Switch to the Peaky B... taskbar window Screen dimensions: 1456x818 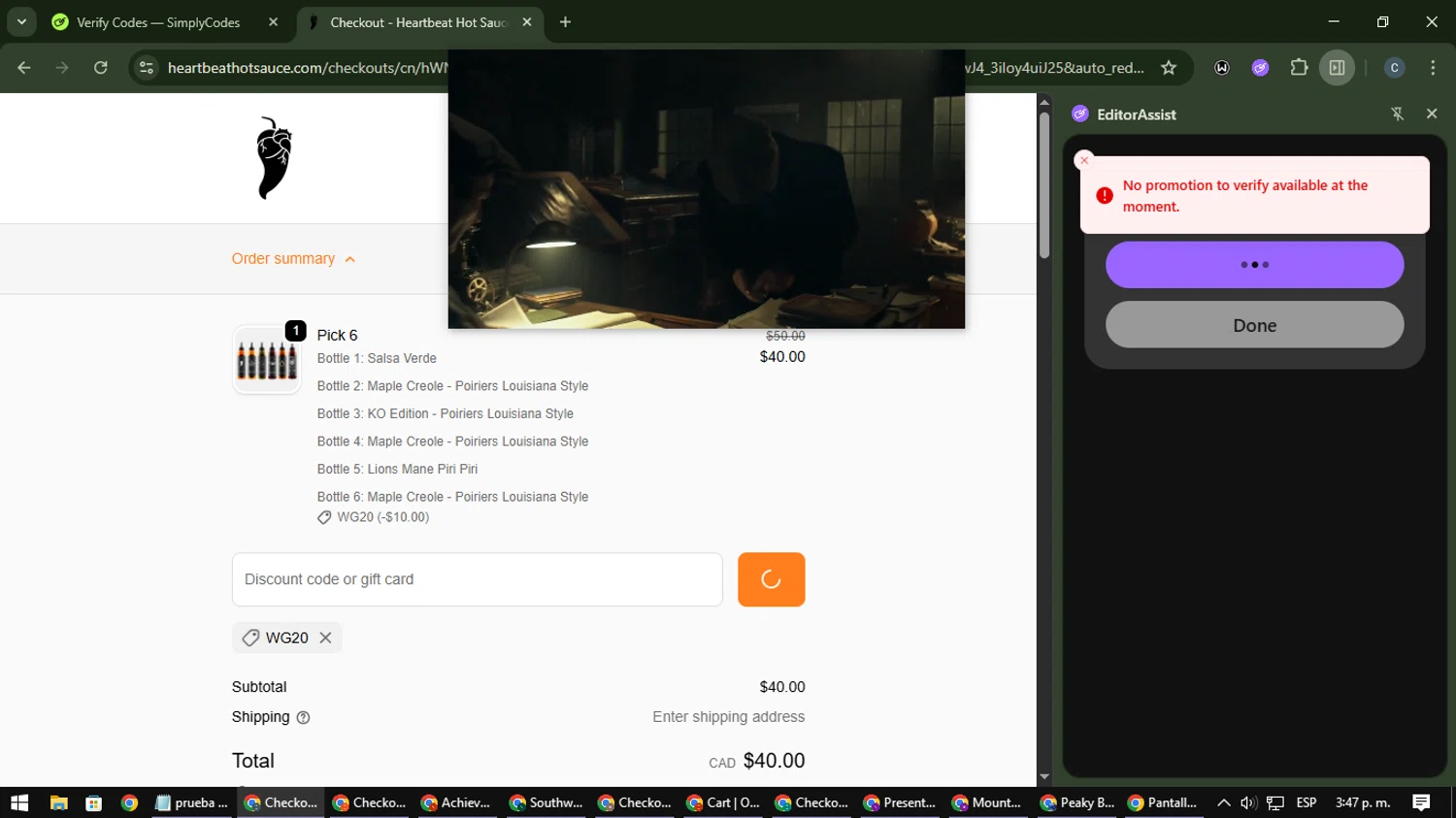click(x=1076, y=802)
